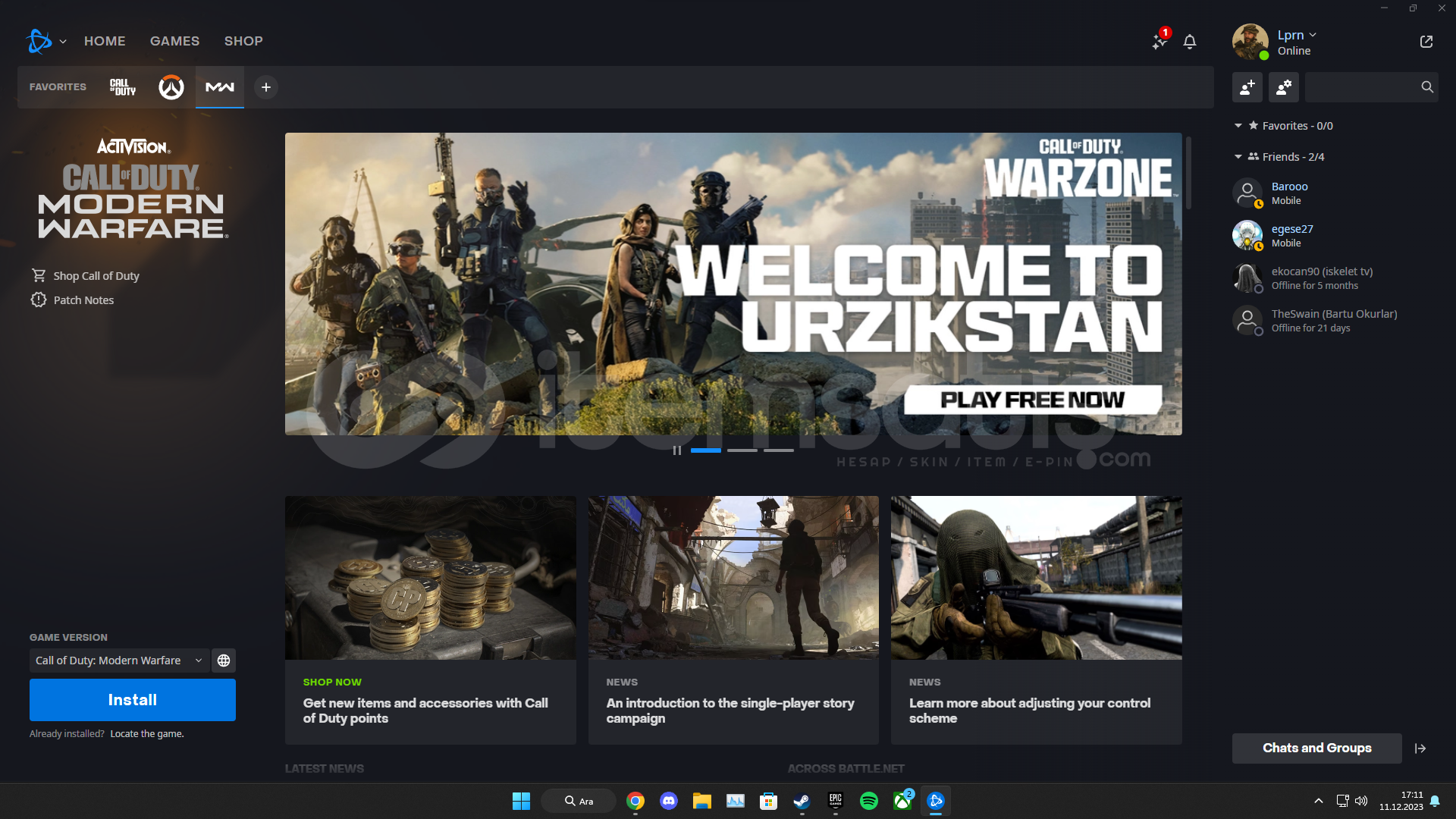Image resolution: width=1456 pixels, height=819 pixels.
Task: Collapse the Friends - 2/4 group
Action: (1238, 157)
